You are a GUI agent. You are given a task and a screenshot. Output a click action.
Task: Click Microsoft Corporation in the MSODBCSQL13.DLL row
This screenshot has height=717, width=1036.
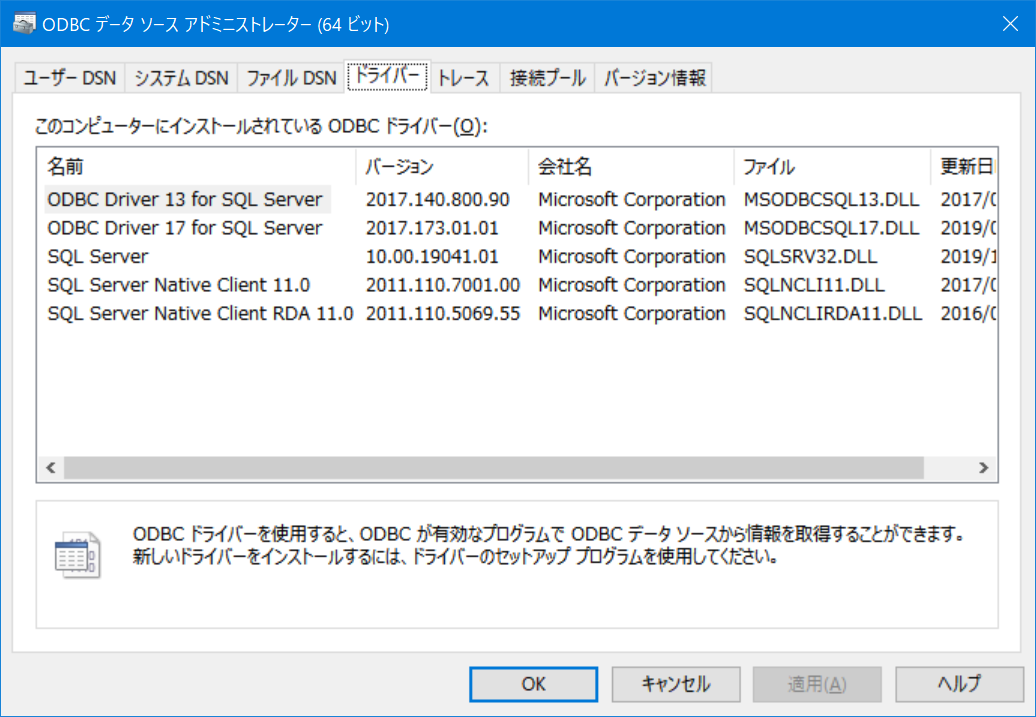[x=632, y=200]
